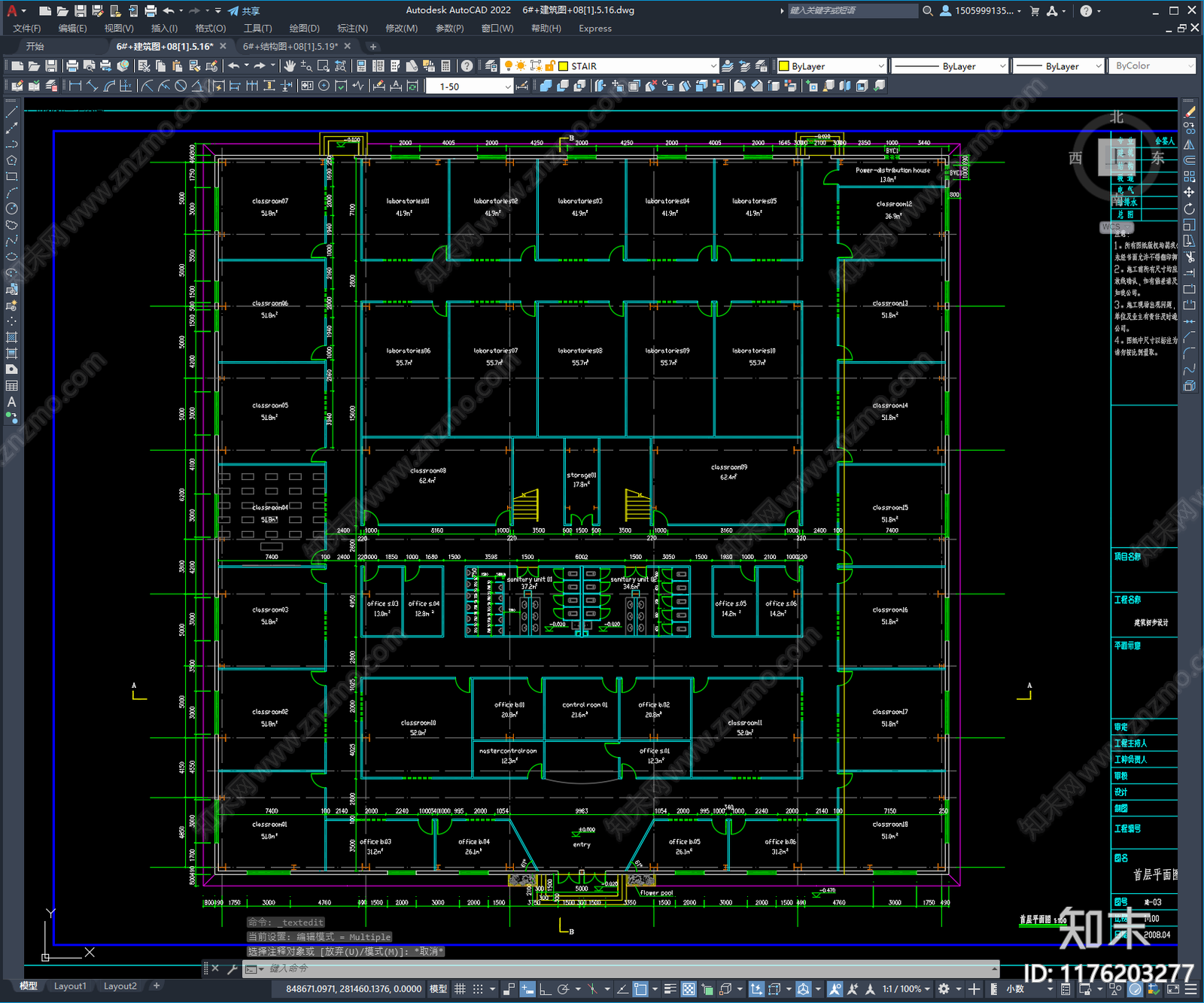Click the keyword search box in title bar
1204x1003 pixels.
[853, 11]
